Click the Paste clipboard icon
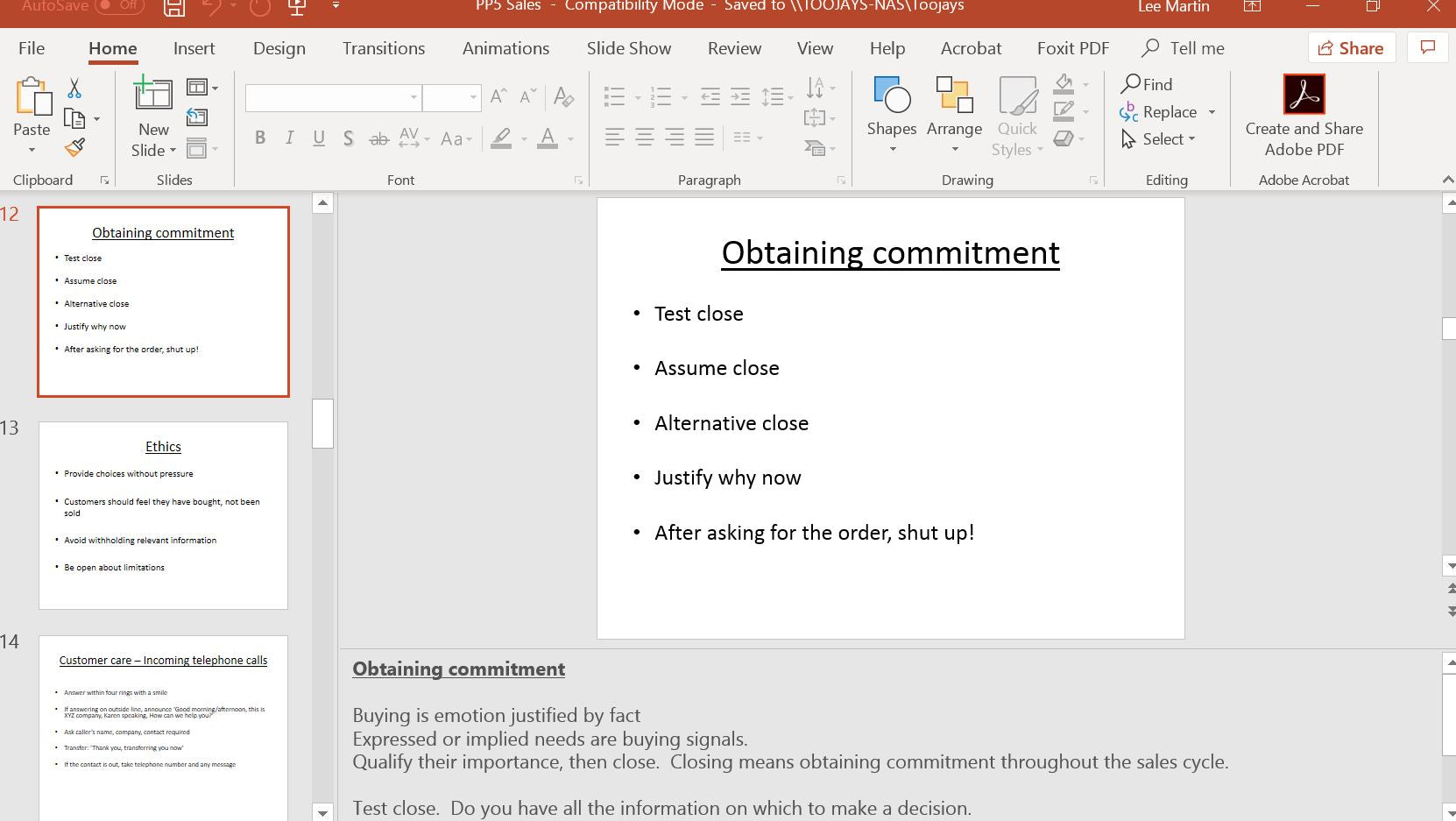This screenshot has height=821, width=1456. pos(33,97)
